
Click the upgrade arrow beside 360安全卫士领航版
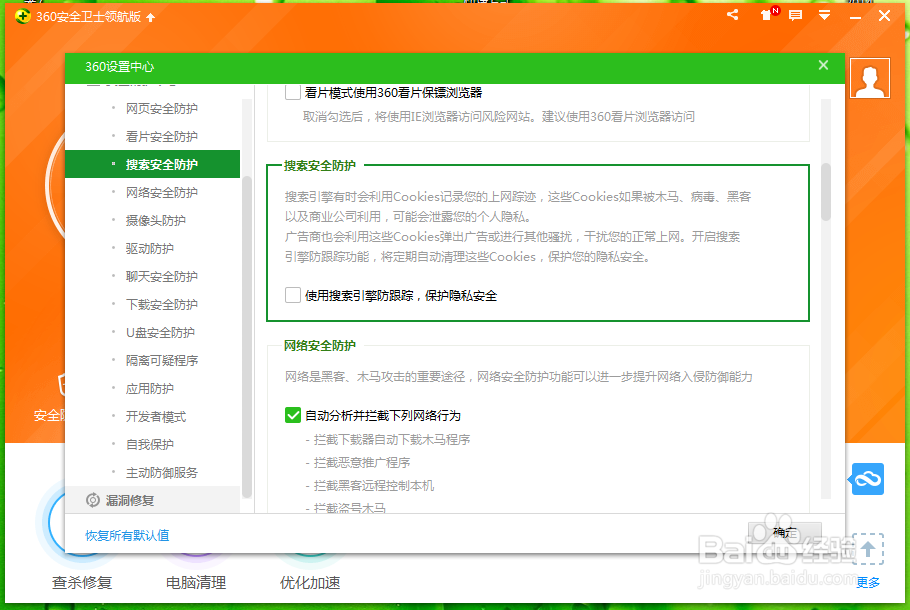tap(151, 17)
